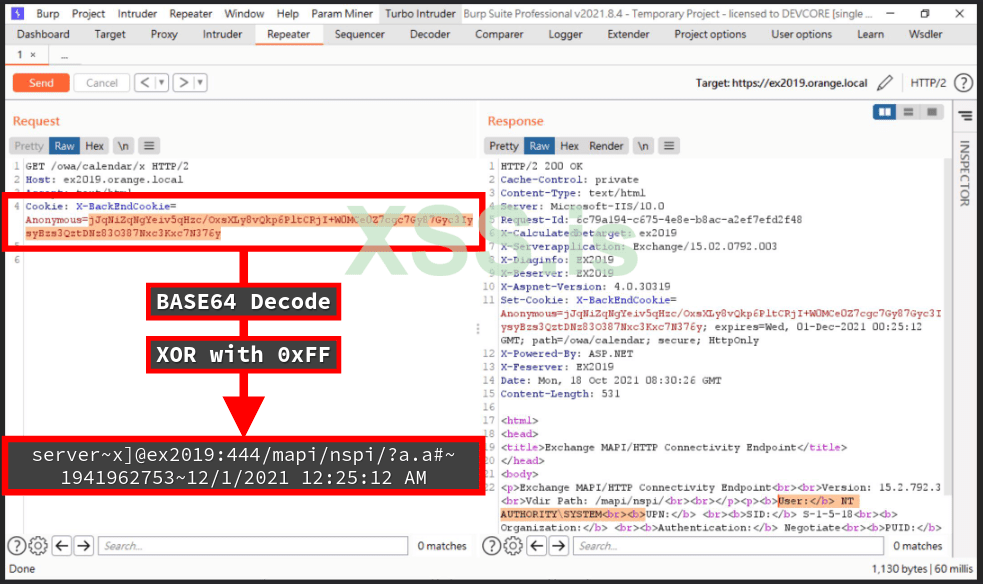This screenshot has height=584, width=983.
Task: Open the Help menu
Action: [288, 13]
